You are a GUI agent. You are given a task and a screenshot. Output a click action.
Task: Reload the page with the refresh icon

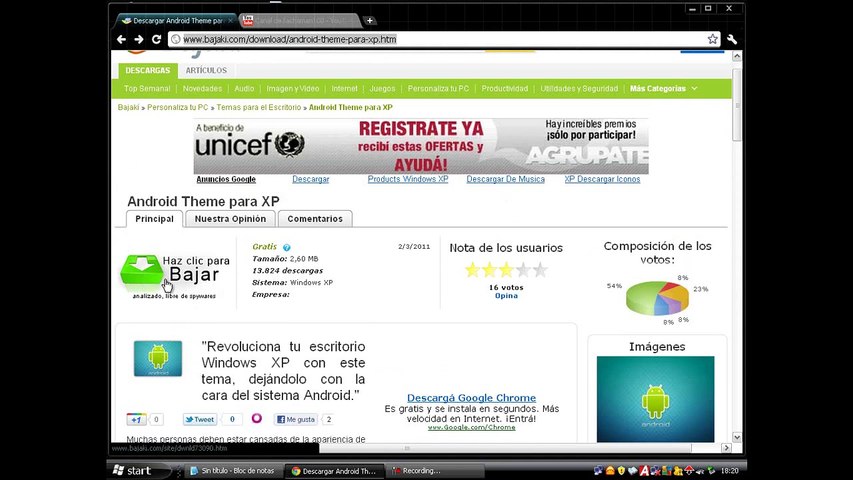156,39
